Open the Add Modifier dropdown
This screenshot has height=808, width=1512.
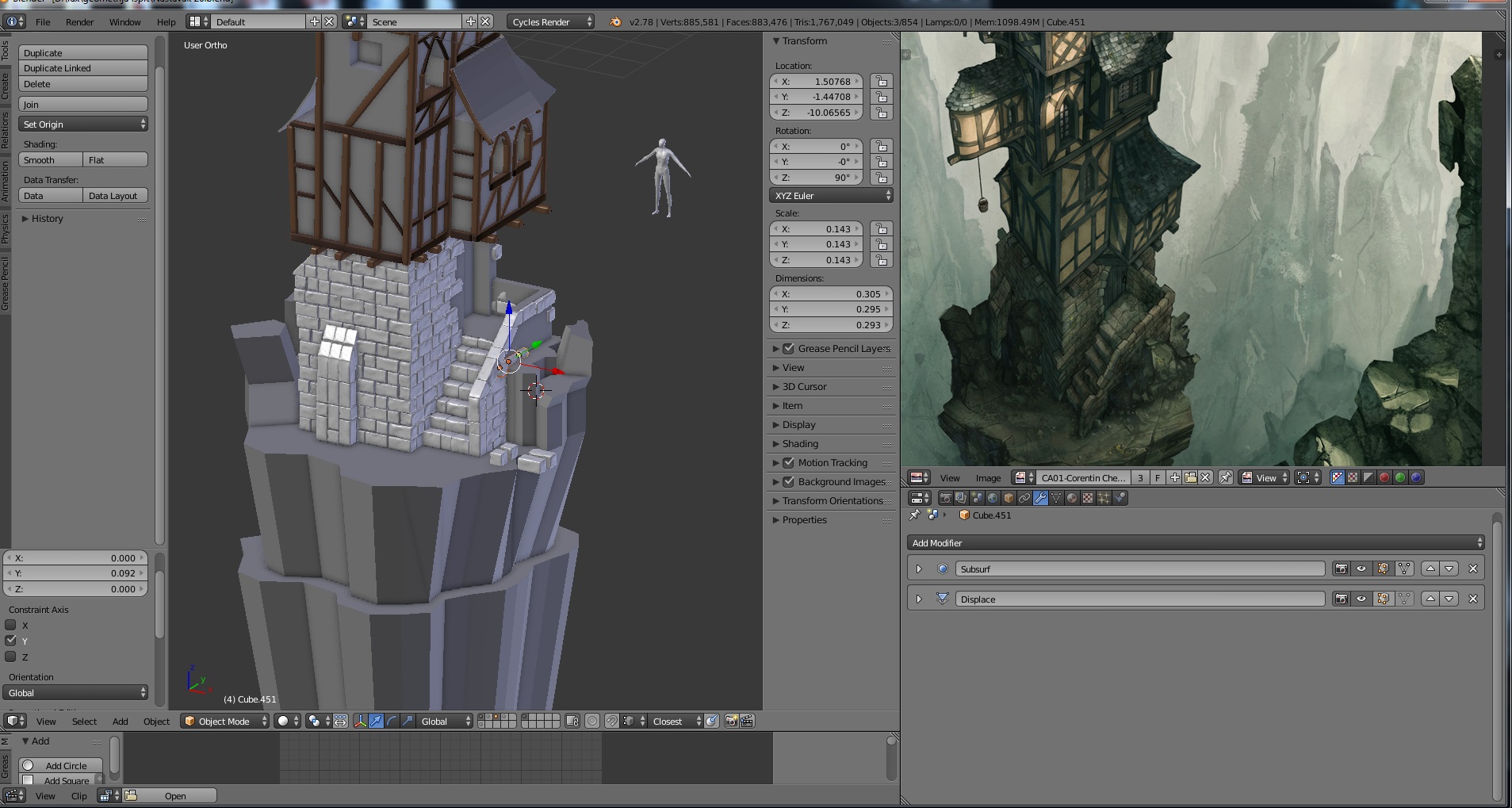tap(1195, 542)
